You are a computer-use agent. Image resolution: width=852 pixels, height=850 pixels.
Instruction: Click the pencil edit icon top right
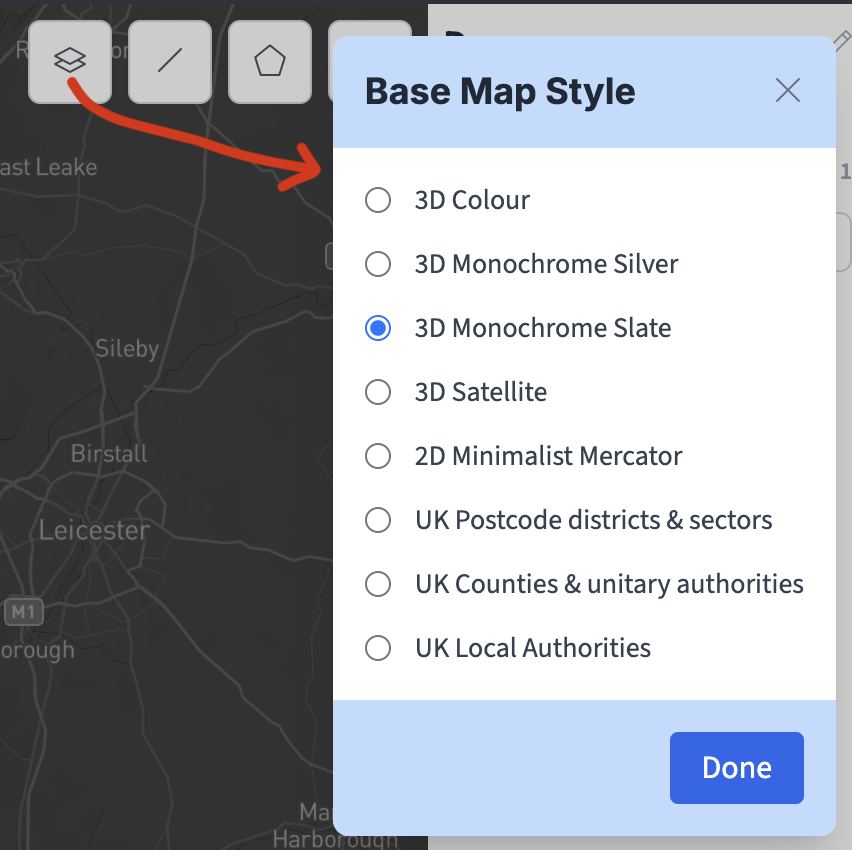(x=842, y=42)
